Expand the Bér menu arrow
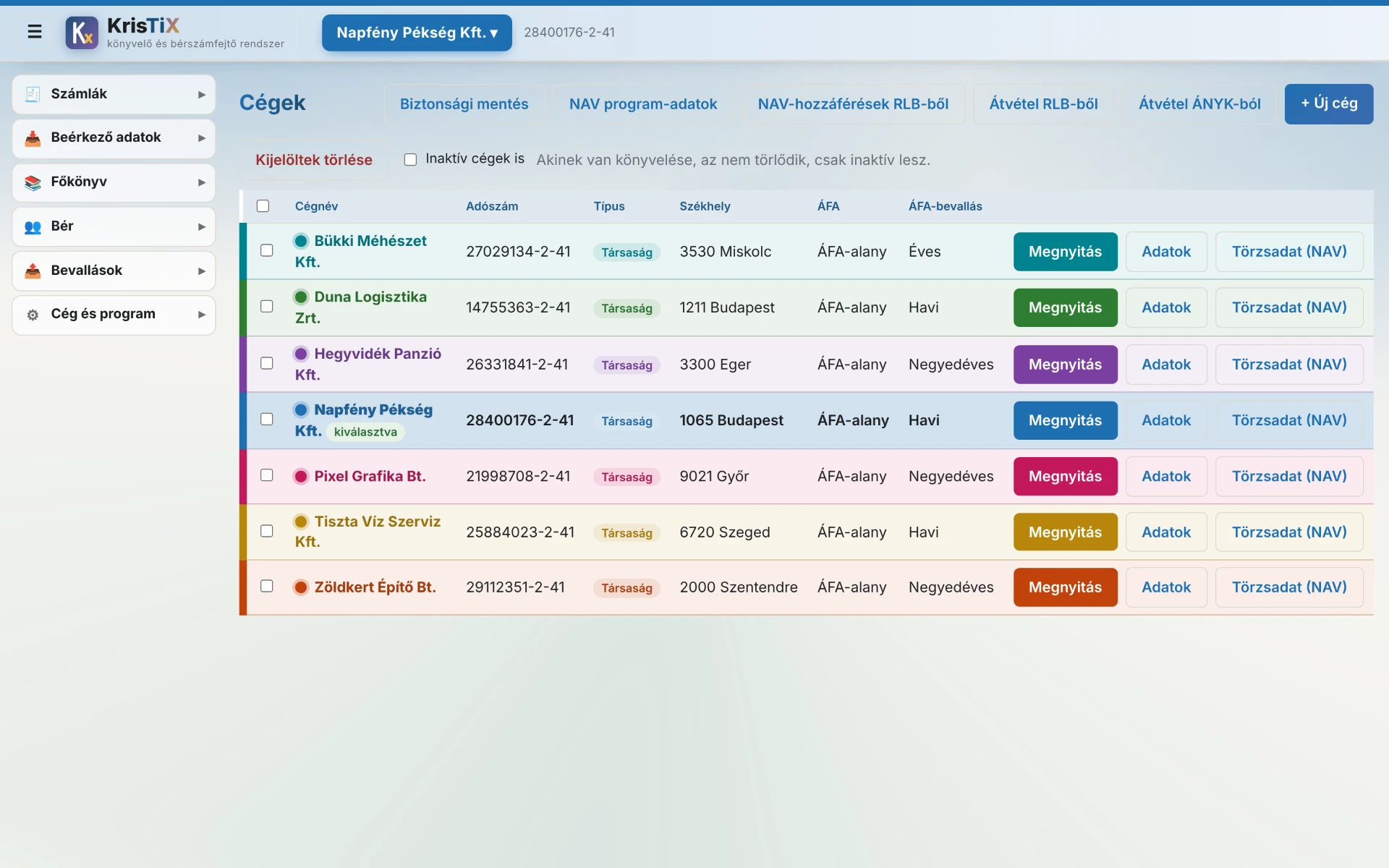1389x868 pixels. (x=202, y=227)
